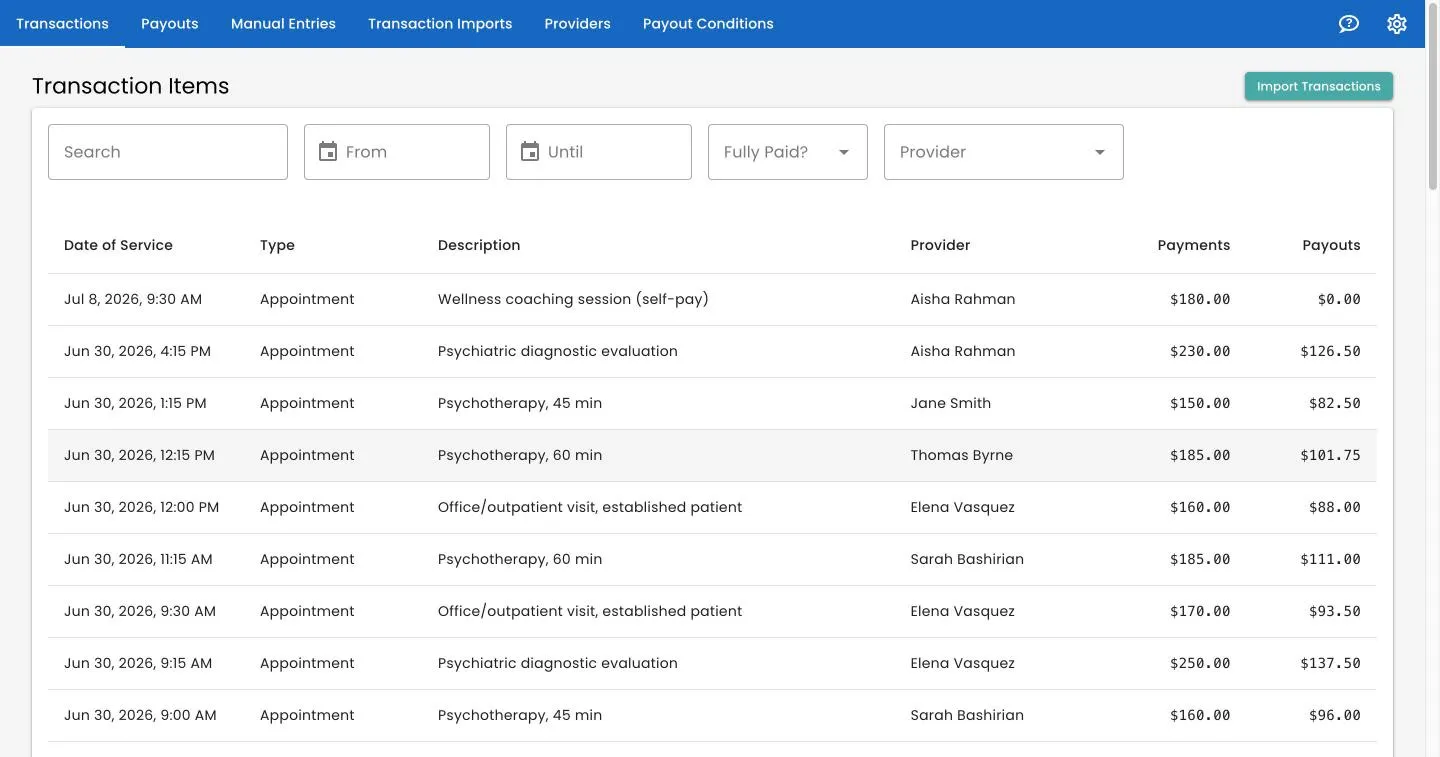Screen dimensions: 1440x757
Task: Click the calendar icon in From field
Action: (x=327, y=152)
